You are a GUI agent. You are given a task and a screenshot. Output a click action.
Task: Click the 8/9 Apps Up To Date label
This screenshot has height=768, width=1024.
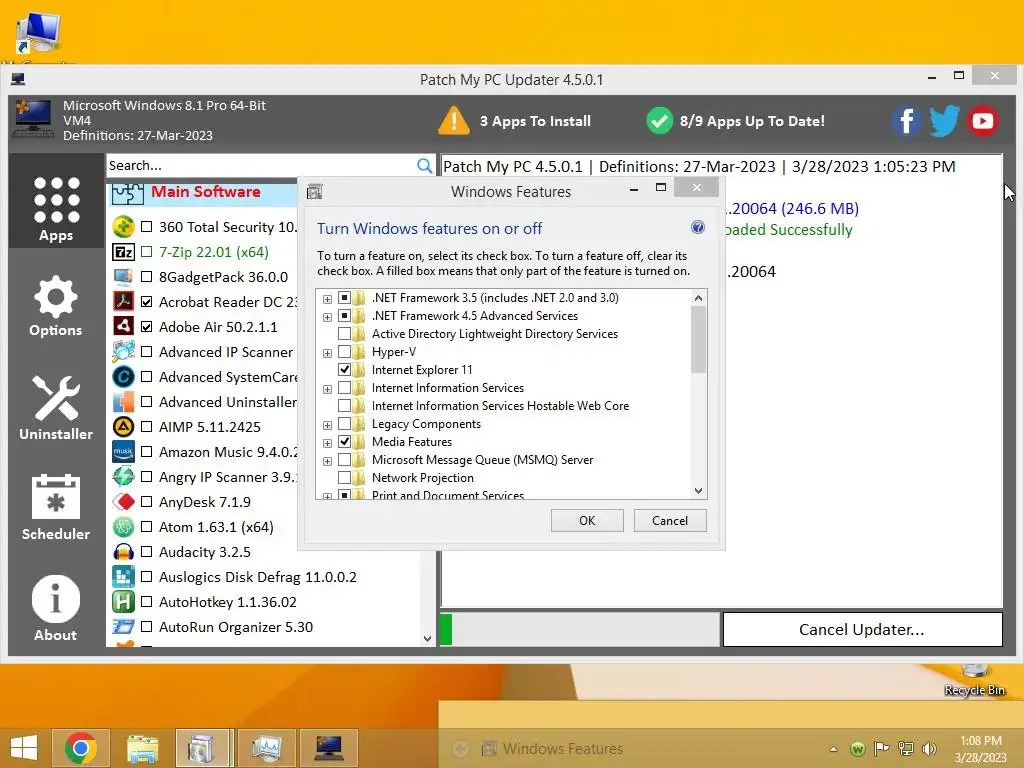point(752,121)
